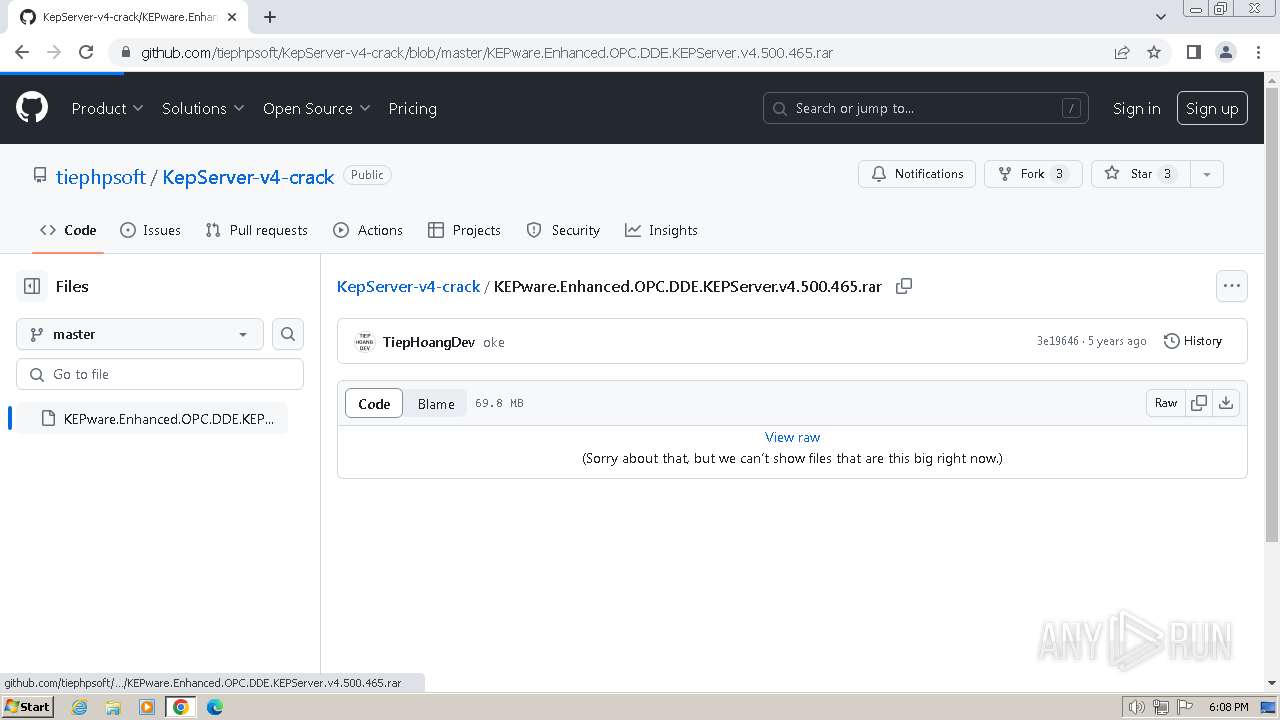Fork the repository with Fork button

(1033, 174)
